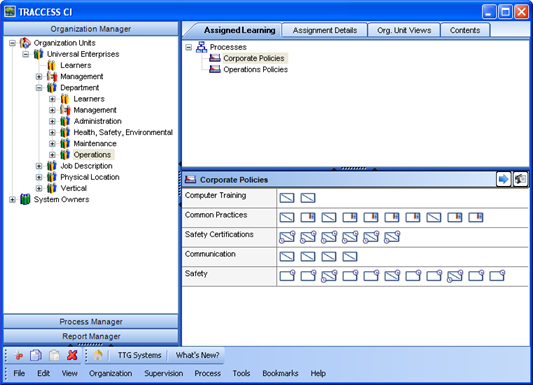The height and width of the screenshot is (385, 533).
Task: Open the Supervision menu
Action: point(164,373)
